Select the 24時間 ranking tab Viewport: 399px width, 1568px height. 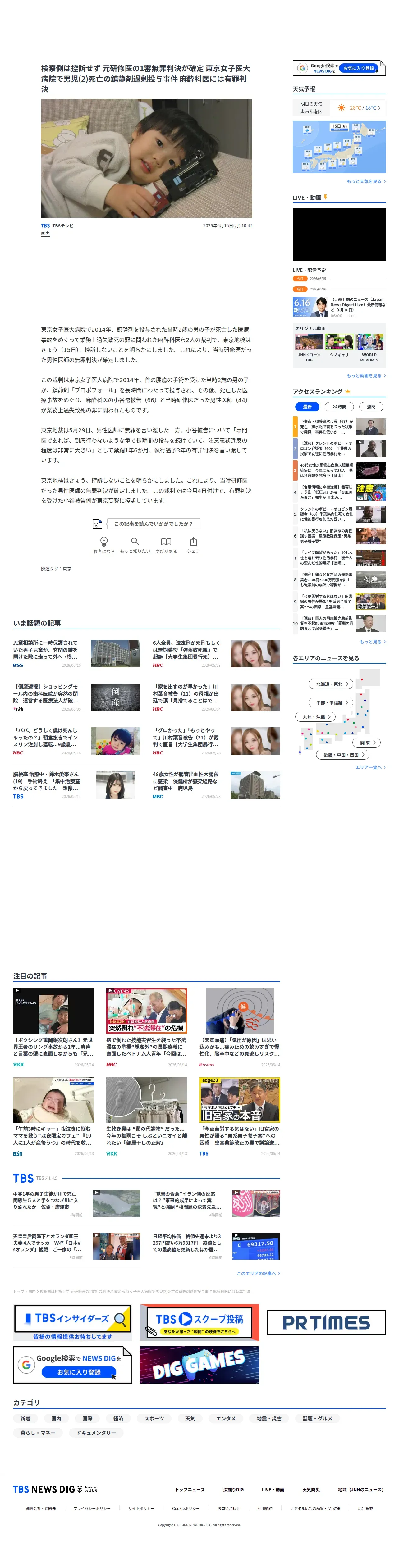339,407
